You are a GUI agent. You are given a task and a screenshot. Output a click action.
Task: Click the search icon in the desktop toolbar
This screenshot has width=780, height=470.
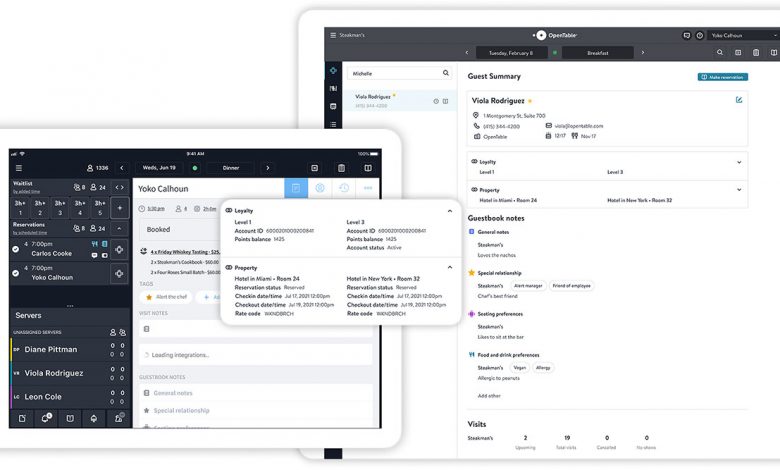720,52
